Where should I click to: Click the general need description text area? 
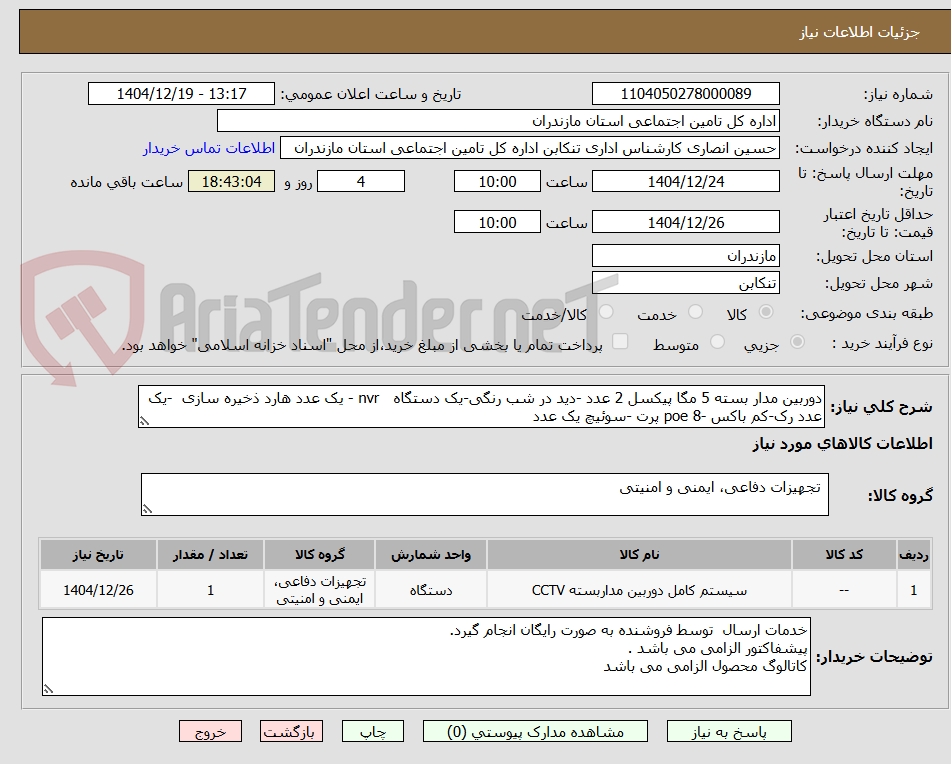point(481,407)
